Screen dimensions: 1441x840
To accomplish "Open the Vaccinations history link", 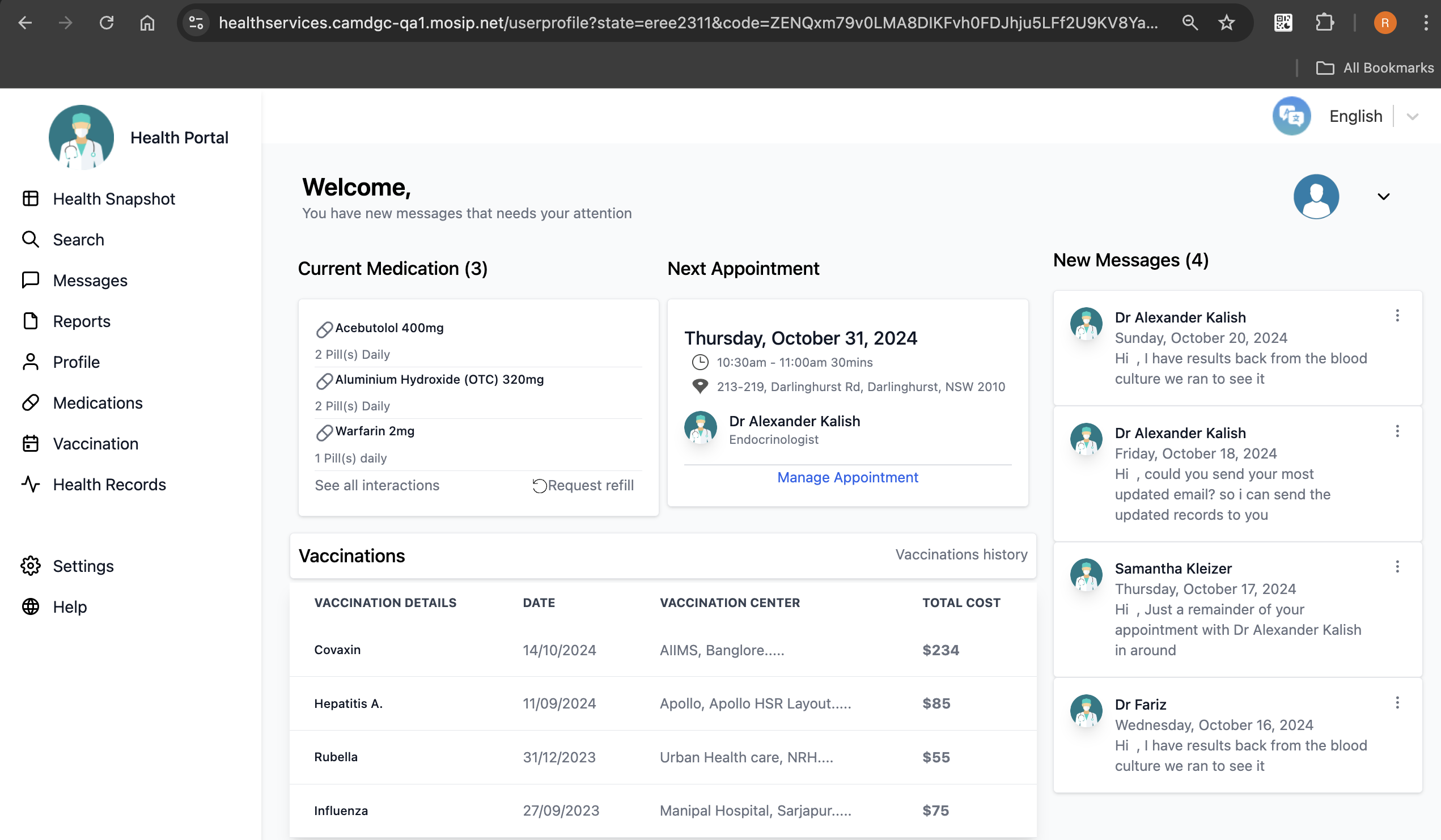I will click(961, 554).
